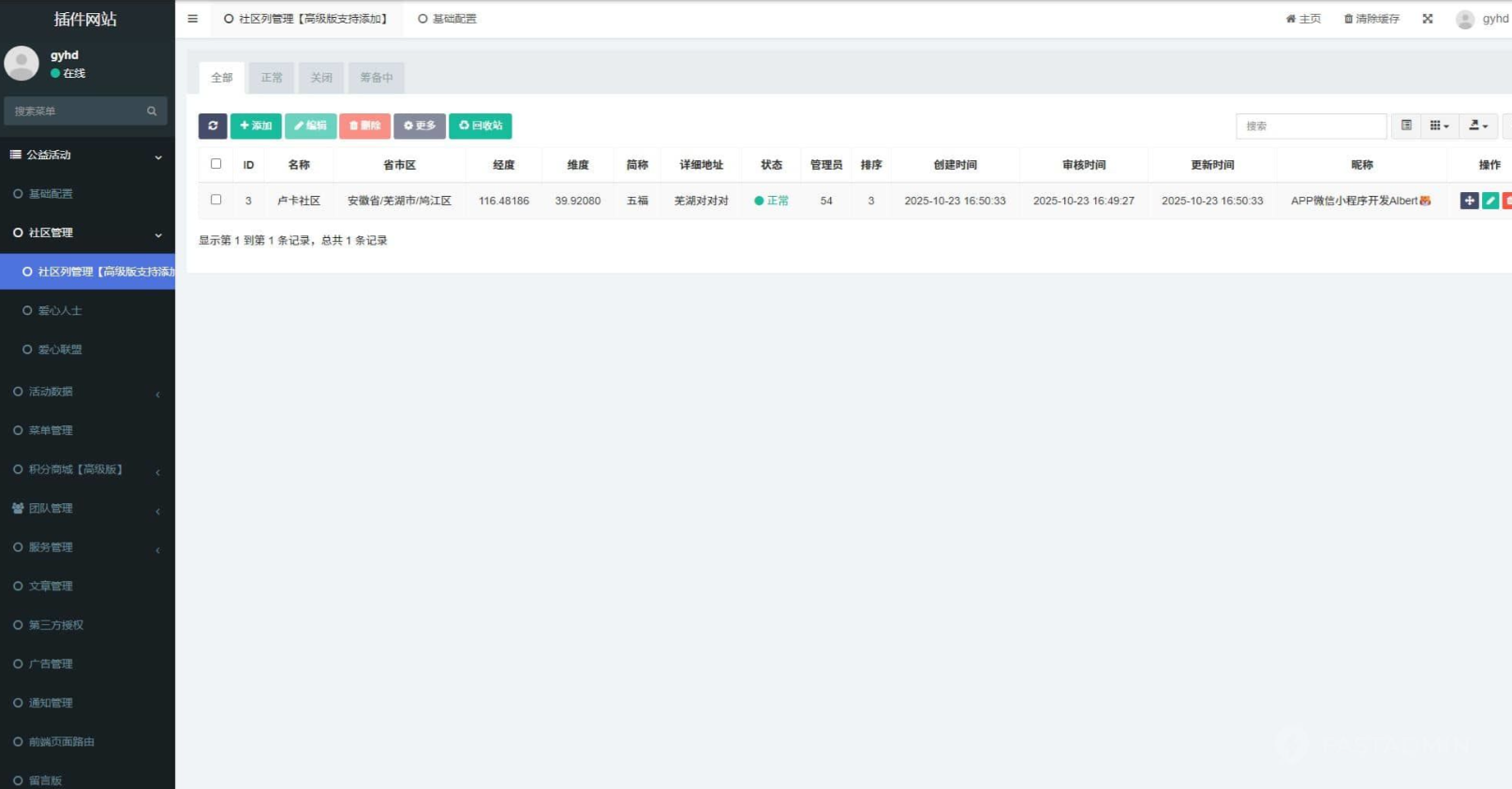Open the 回收站 recycle bin
1512x789 pixels.
[x=480, y=126]
